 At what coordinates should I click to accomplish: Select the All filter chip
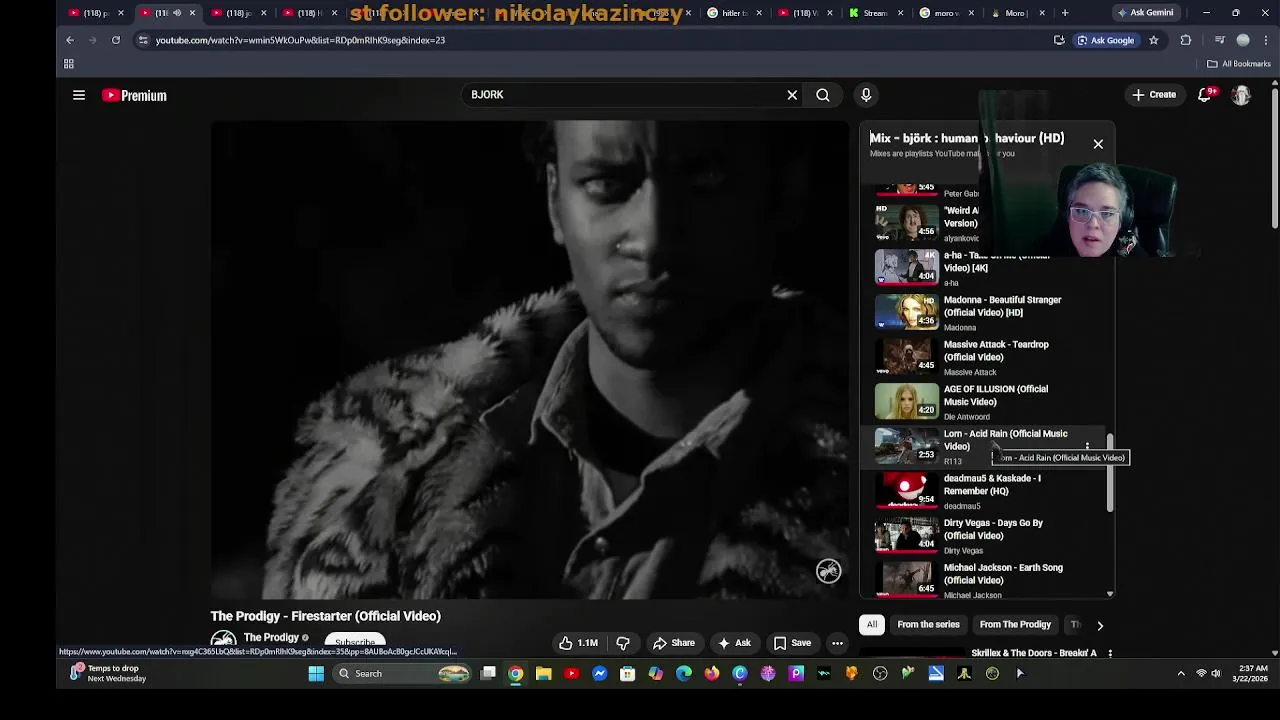872,625
